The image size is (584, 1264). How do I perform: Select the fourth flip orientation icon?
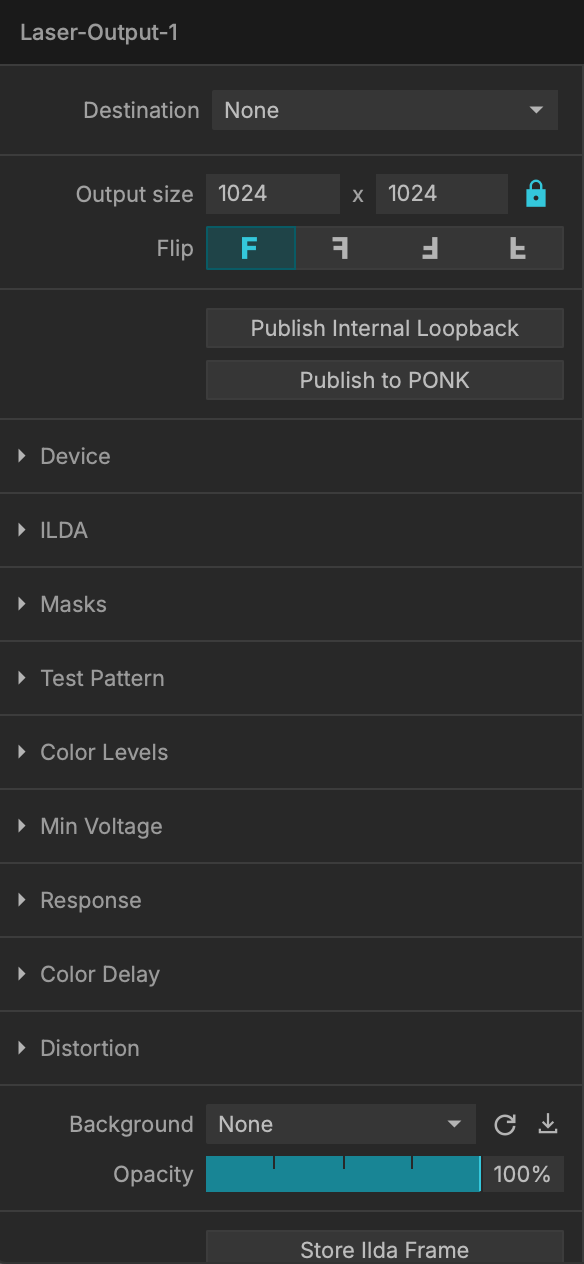point(518,248)
